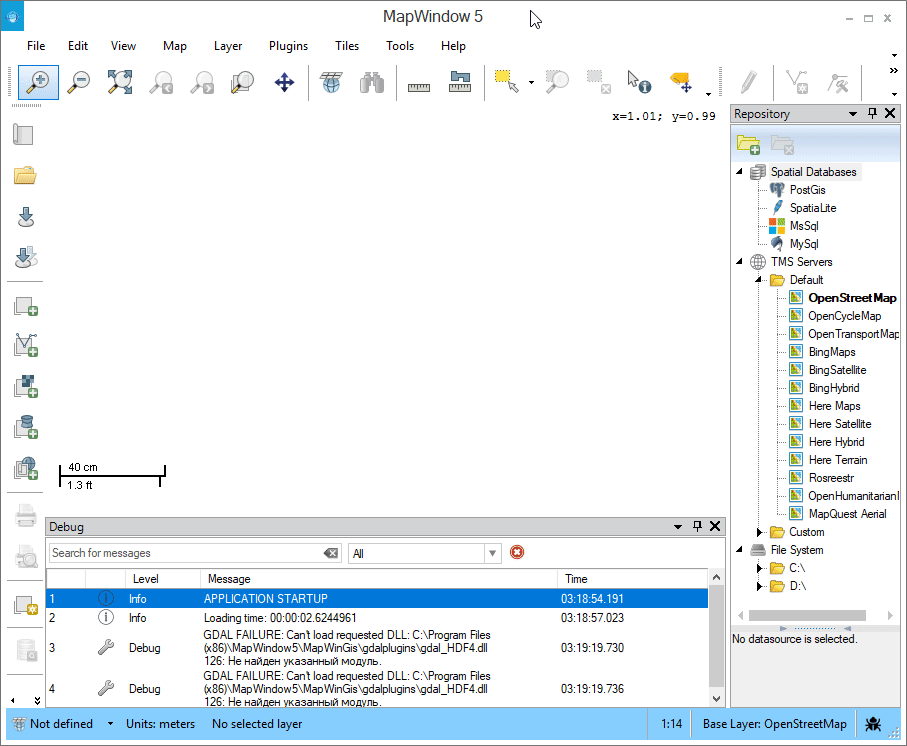
Task: Open the Plugins menu
Action: (288, 46)
